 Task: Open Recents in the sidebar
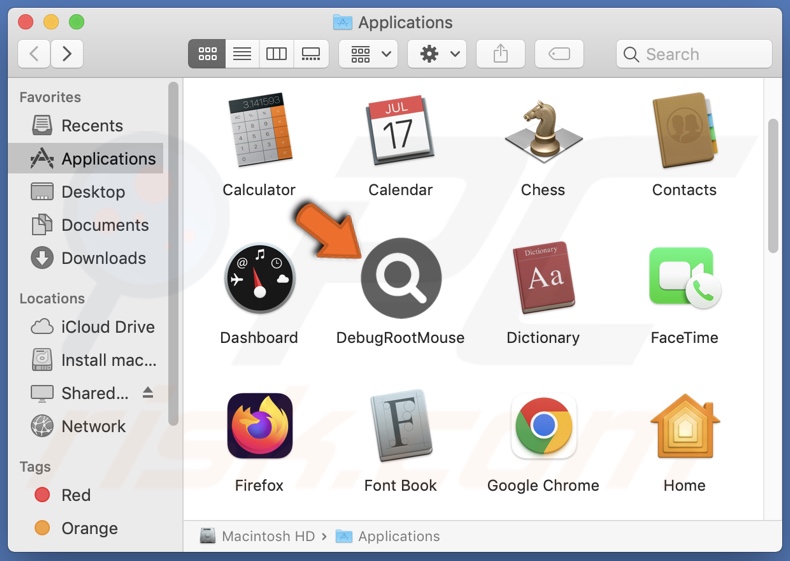pos(86,126)
